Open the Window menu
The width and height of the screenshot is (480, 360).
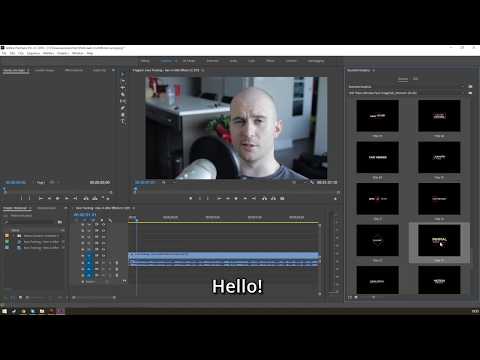[x=78, y=53]
